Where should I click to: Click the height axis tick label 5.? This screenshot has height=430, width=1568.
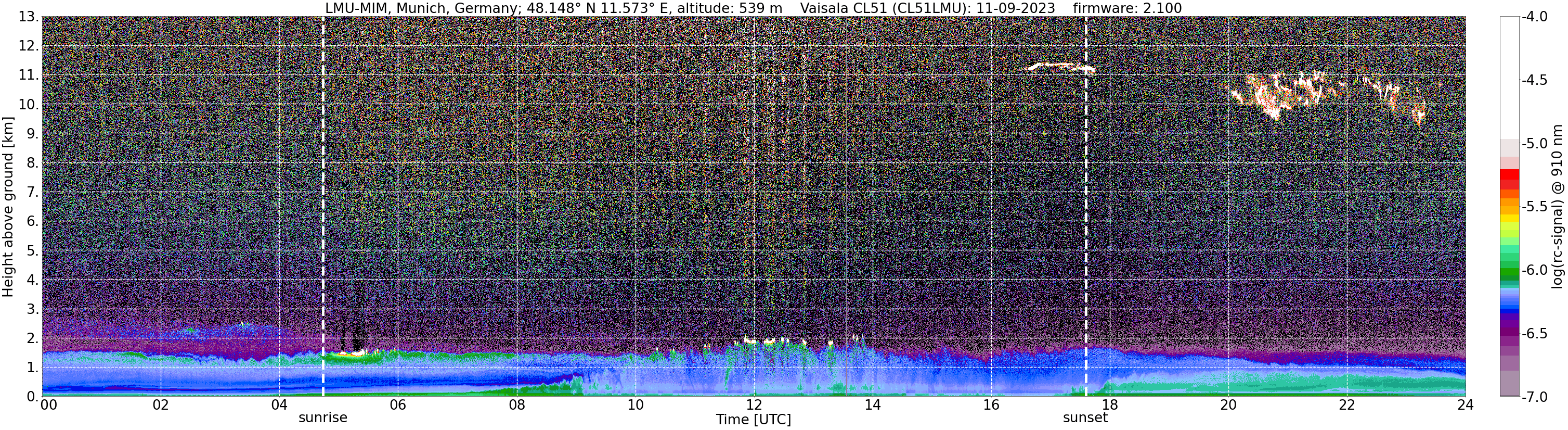click(x=32, y=250)
